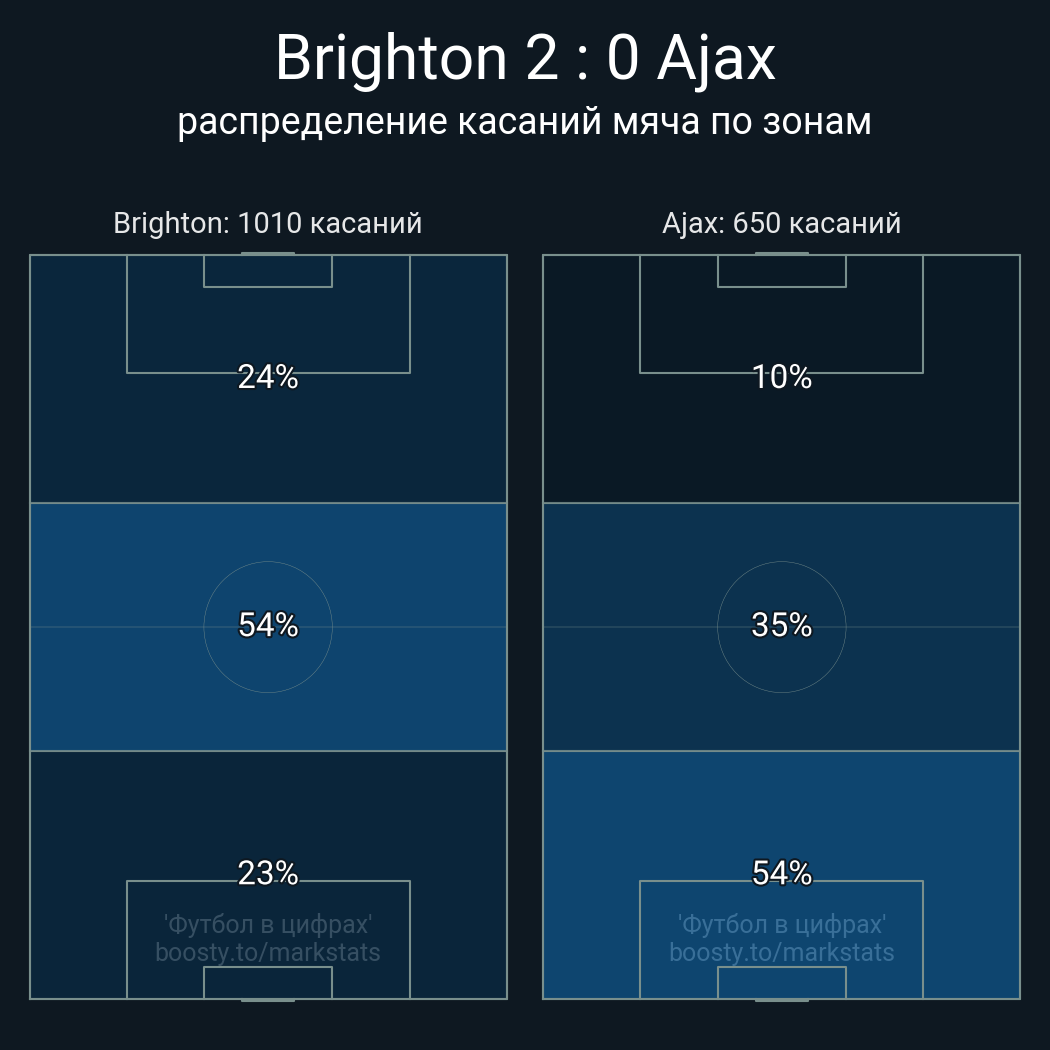This screenshot has width=1050, height=1050.
Task: Select the Brighton: 1010 касаний label
Action: pos(268,223)
